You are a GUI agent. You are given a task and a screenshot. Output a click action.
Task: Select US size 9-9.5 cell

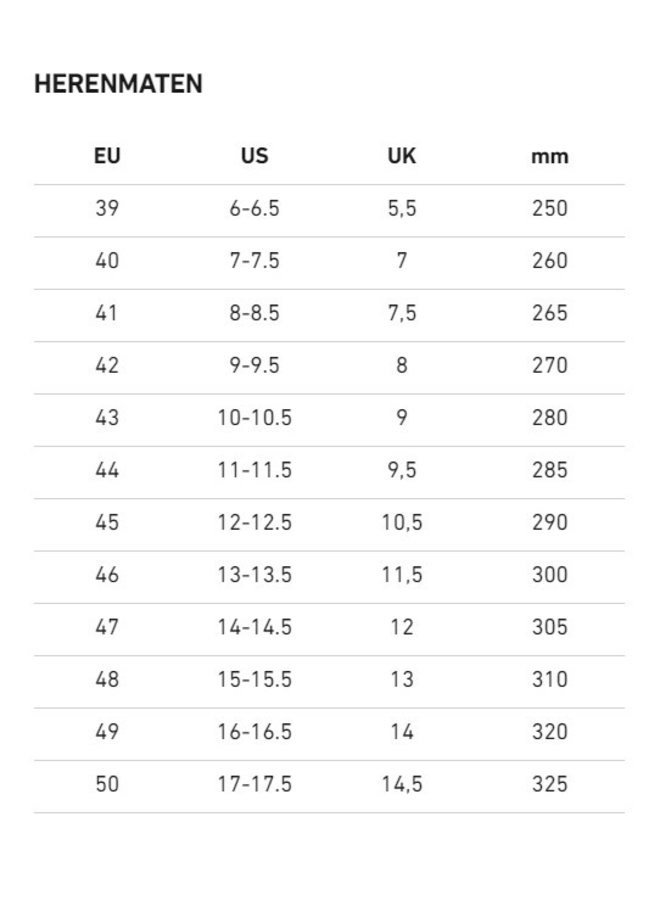click(254, 365)
